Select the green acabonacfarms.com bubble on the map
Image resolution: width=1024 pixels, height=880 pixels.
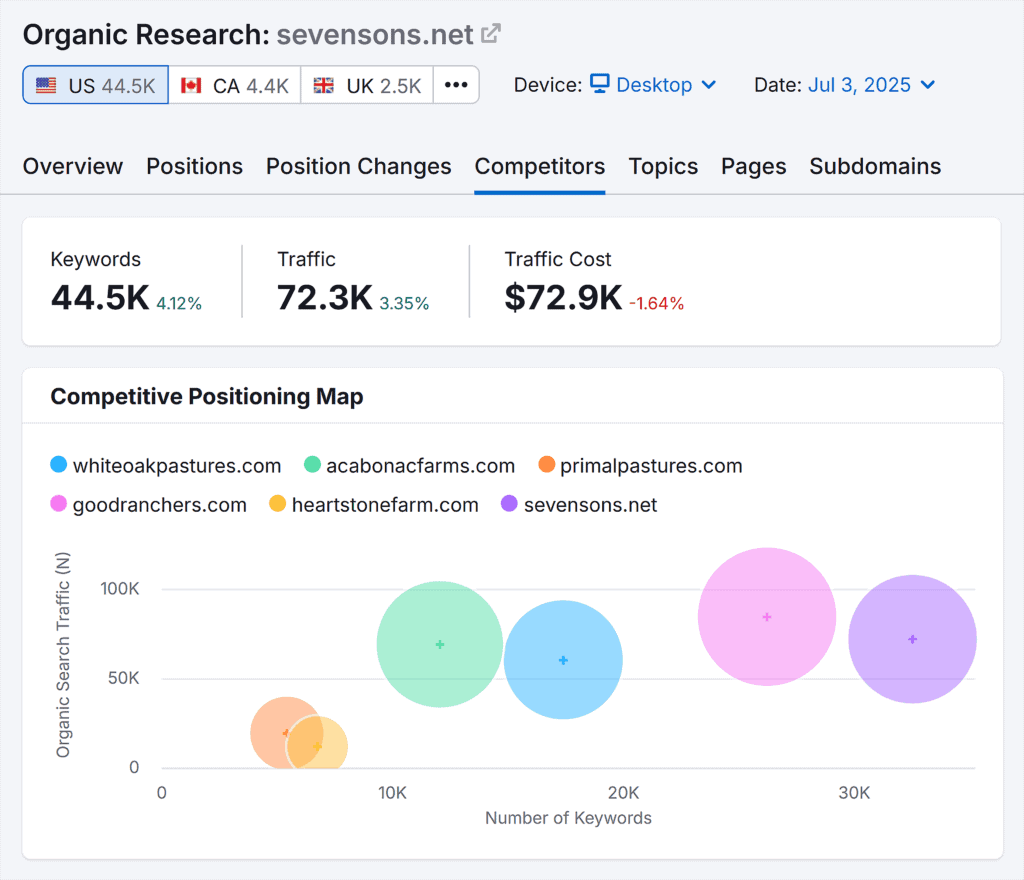pyautogui.click(x=440, y=645)
